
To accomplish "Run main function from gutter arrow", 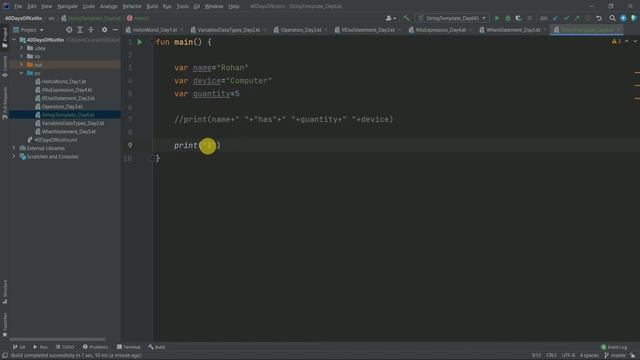I will (x=140, y=42).
